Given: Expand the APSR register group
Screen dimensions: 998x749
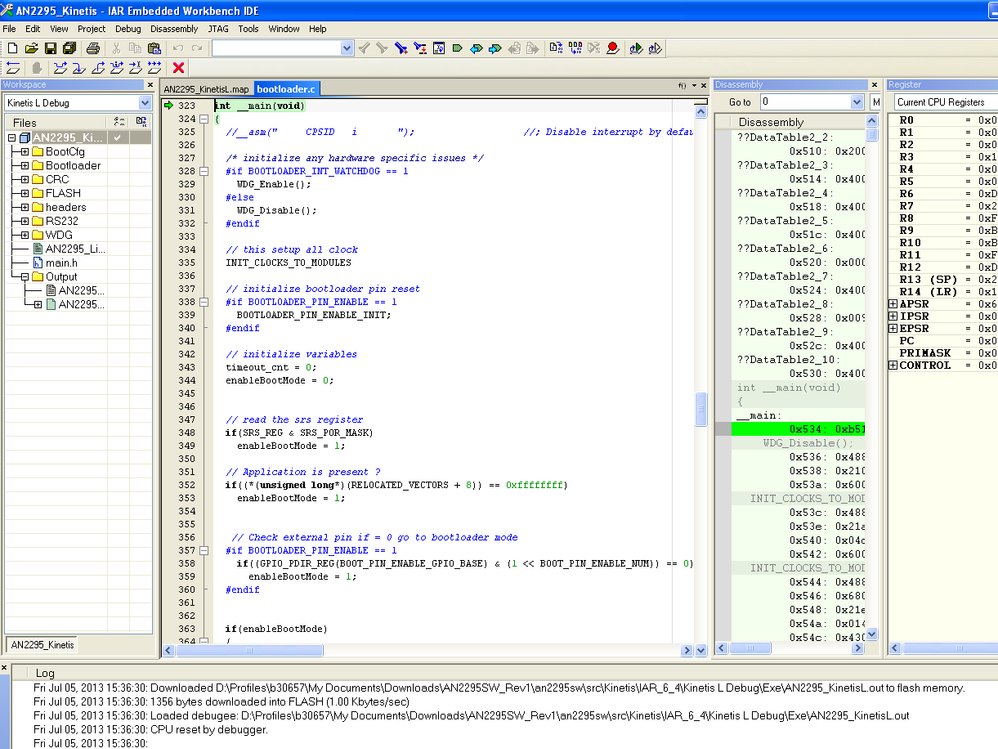Looking at the screenshot, I should click(893, 304).
